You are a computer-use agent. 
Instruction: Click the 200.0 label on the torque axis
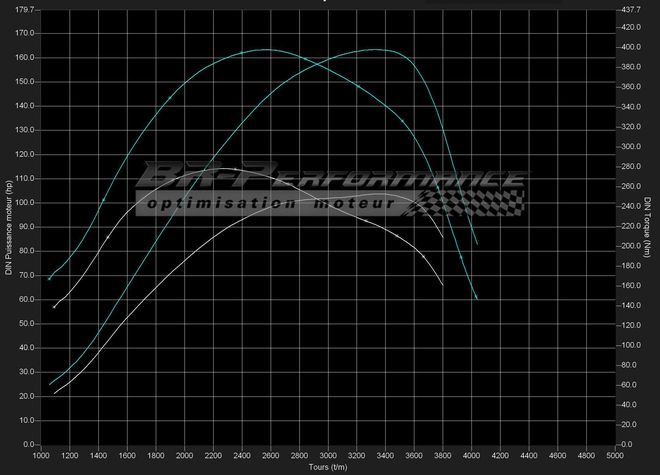(x=630, y=246)
